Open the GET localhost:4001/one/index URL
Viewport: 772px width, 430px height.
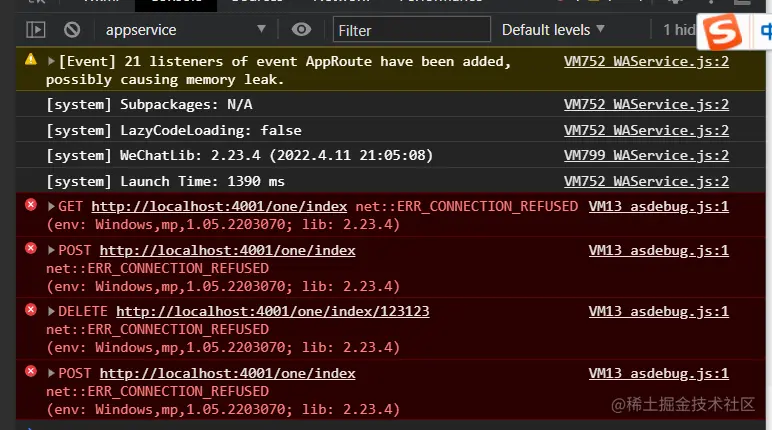point(219,206)
